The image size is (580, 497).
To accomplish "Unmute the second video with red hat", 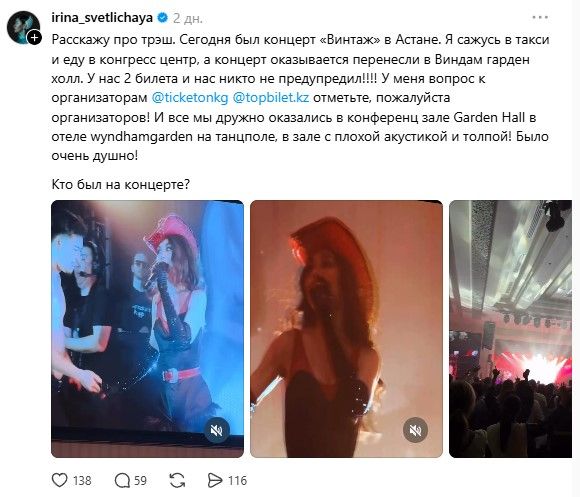I will 415,430.
